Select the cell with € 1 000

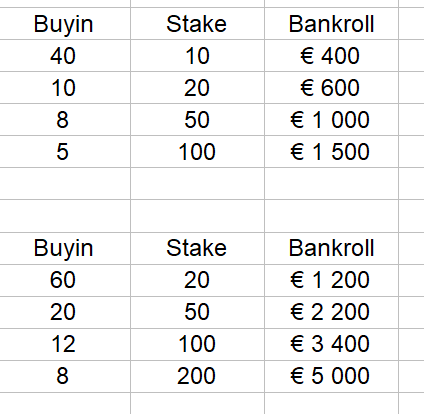pos(331,120)
